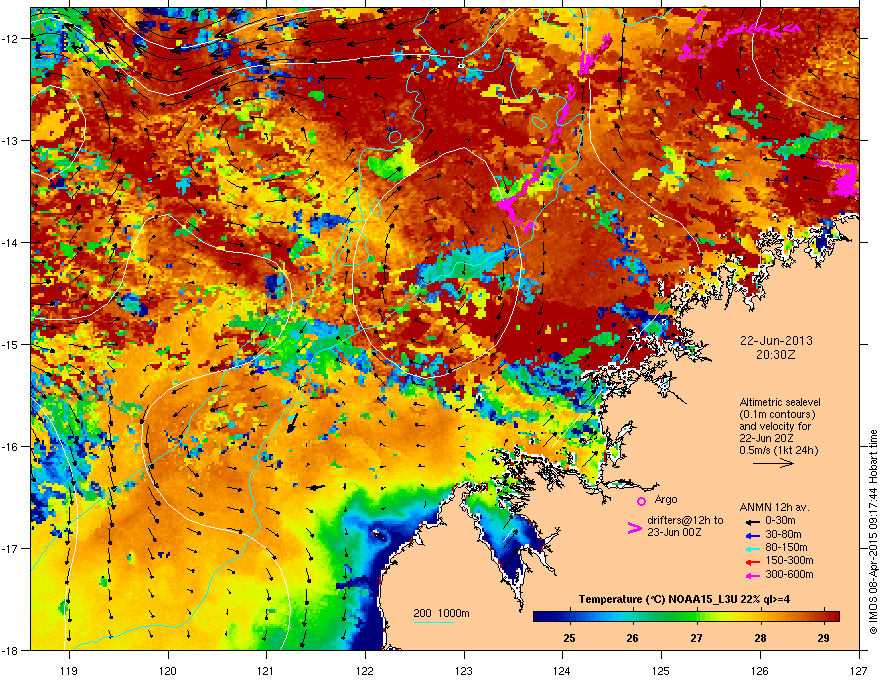
Task: Click the longitude axis label 119
Action: pyautogui.click(x=69, y=670)
